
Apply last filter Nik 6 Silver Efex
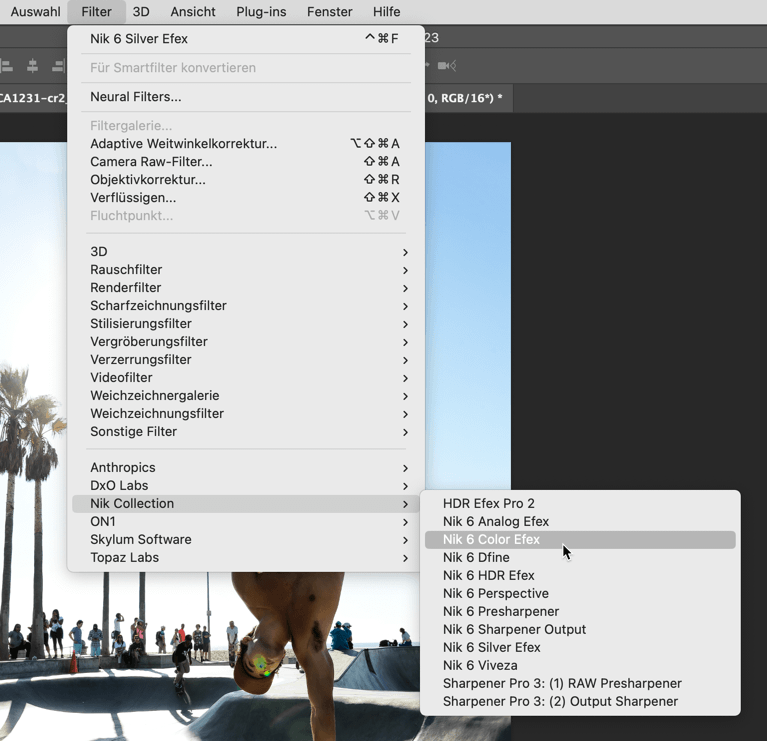[246, 39]
